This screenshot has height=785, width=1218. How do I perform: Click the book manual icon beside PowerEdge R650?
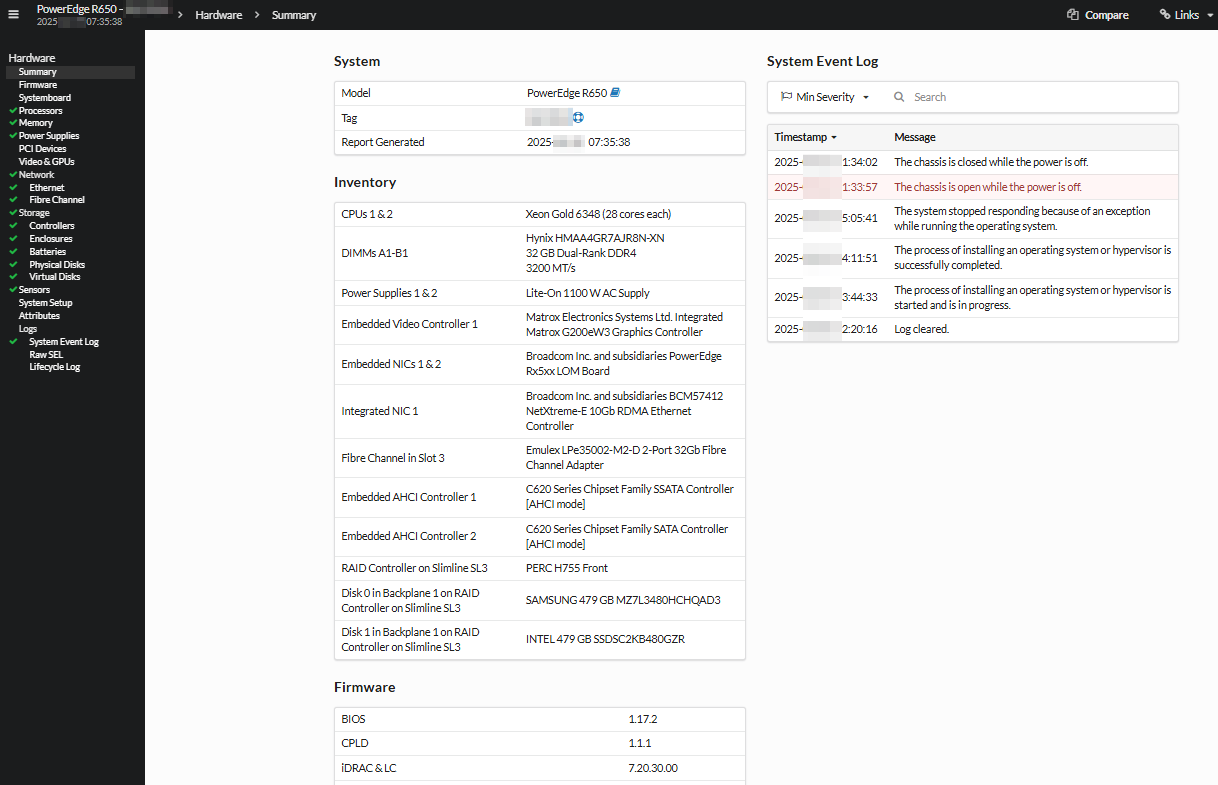click(x=615, y=93)
